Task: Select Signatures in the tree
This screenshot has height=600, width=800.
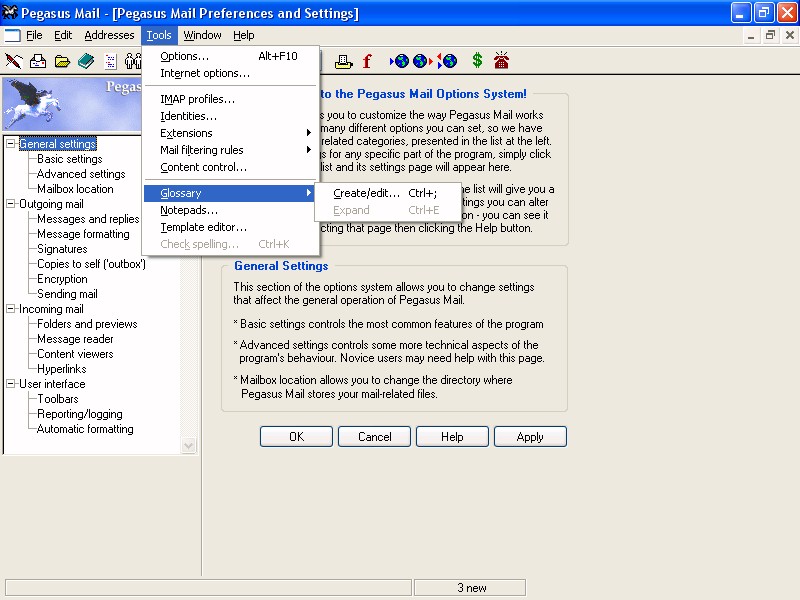Action: [62, 249]
